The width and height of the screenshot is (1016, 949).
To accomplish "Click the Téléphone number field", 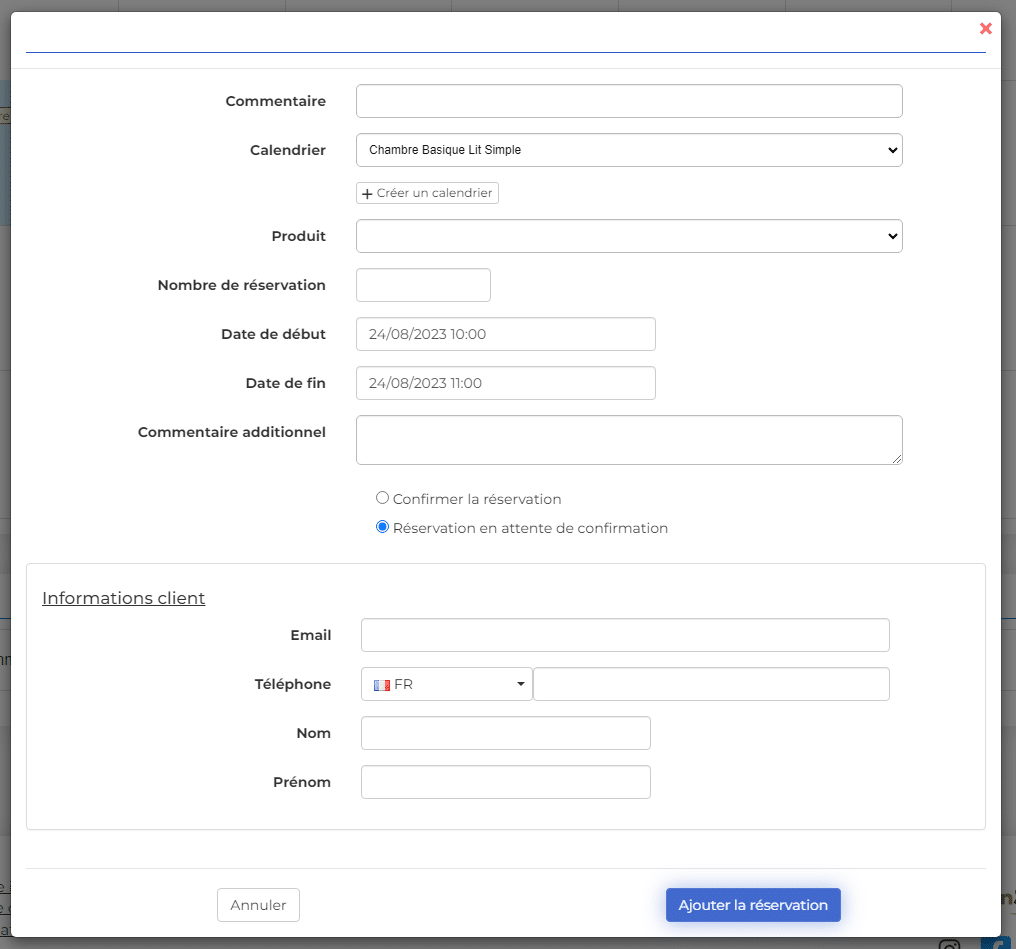I will pyautogui.click(x=711, y=684).
